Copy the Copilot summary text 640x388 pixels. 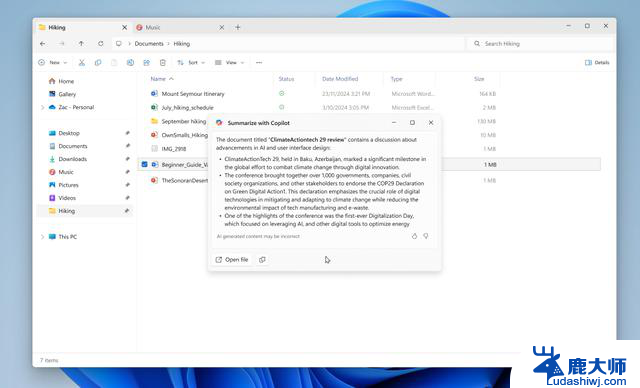[262, 259]
